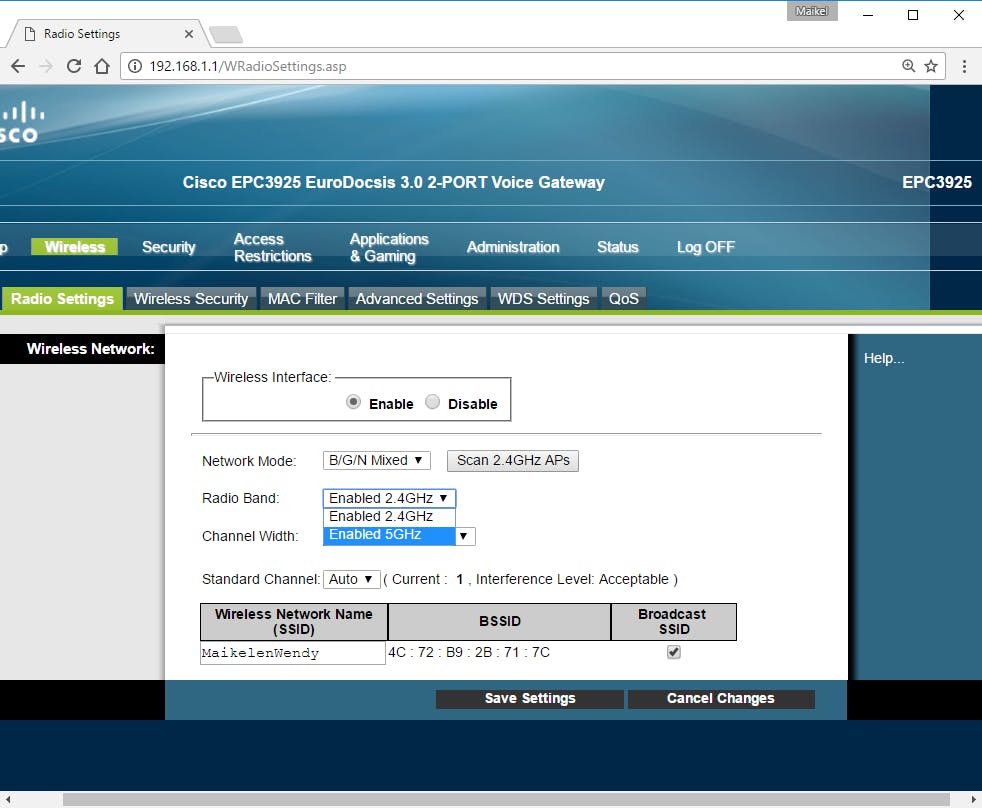Select the Enable wireless interface radio button
The width and height of the screenshot is (982, 808).
coord(353,402)
